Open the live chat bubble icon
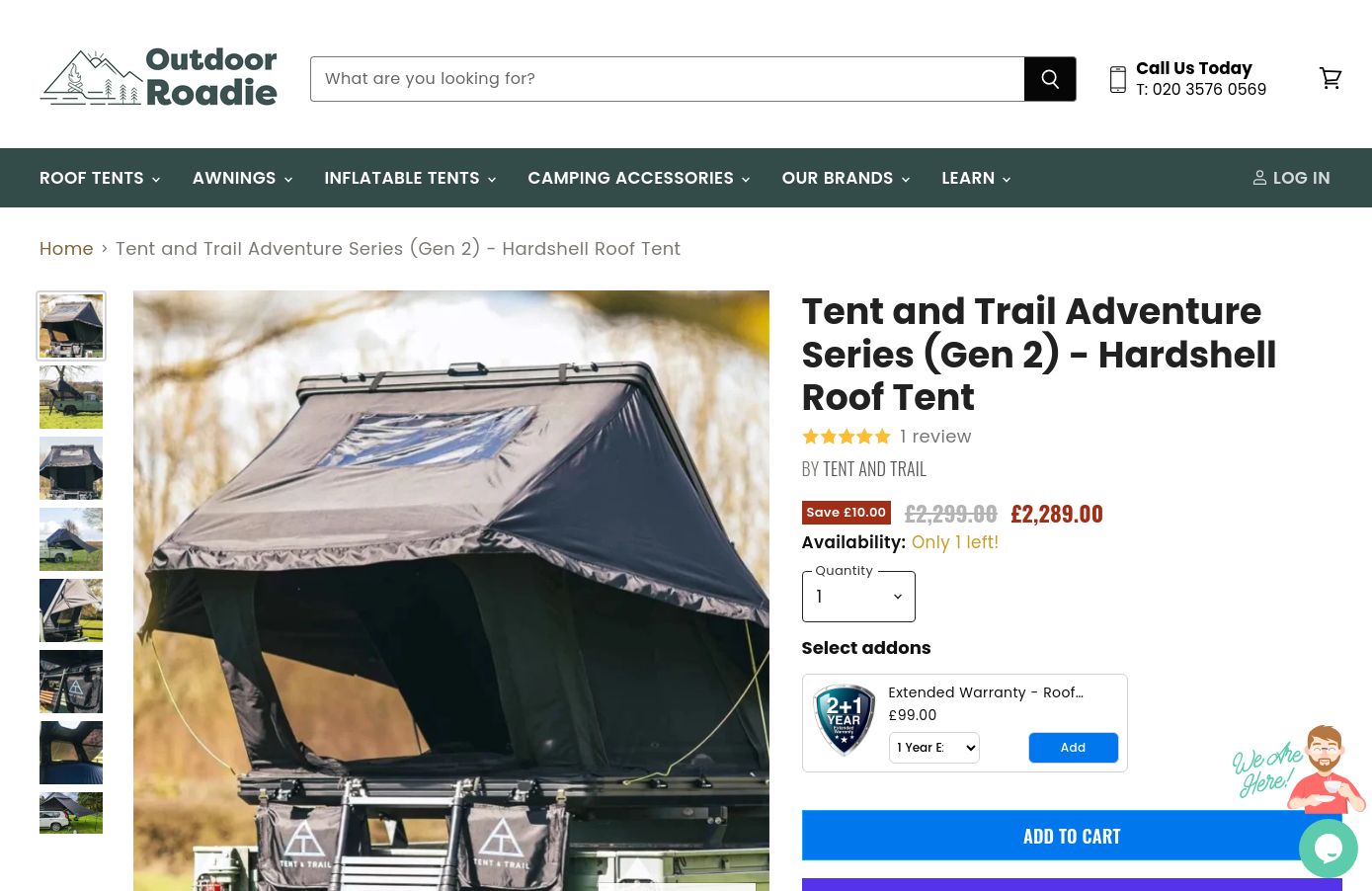Image resolution: width=1372 pixels, height=891 pixels. tap(1329, 848)
